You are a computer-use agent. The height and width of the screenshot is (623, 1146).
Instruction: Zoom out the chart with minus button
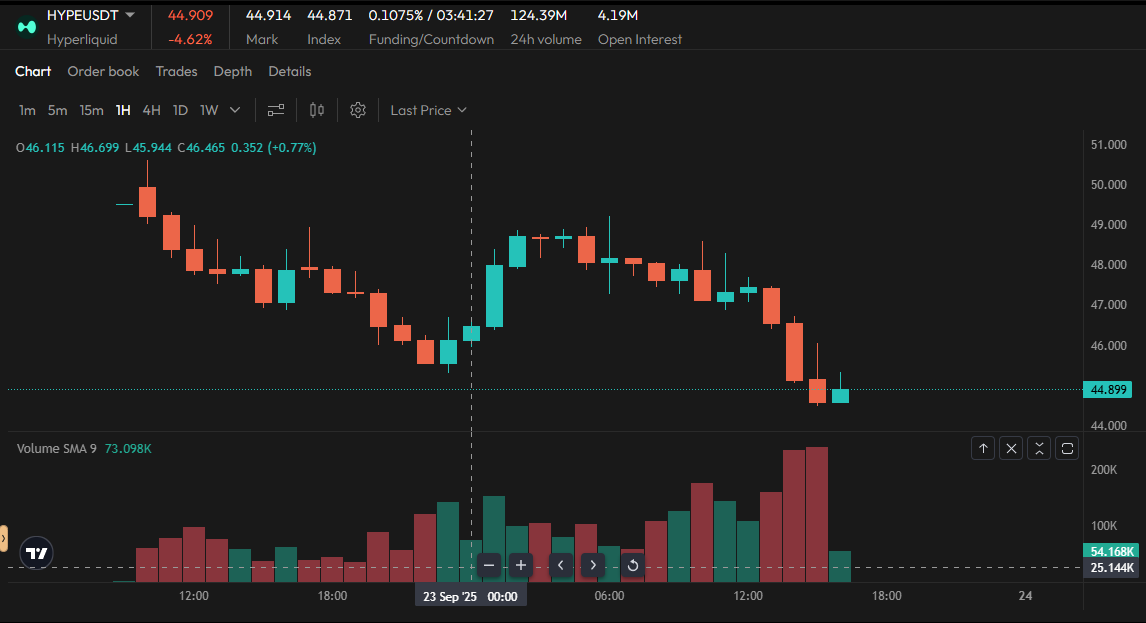(489, 565)
